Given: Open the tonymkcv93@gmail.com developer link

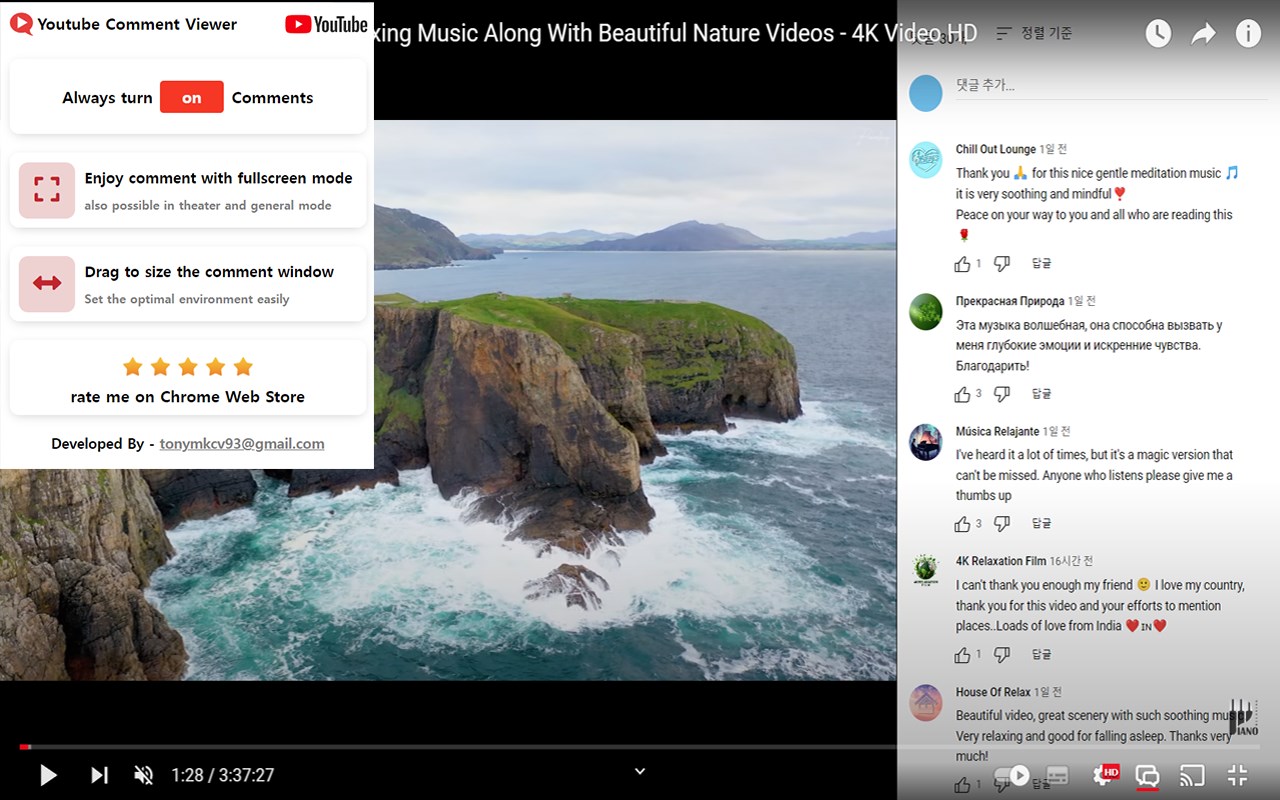Looking at the screenshot, I should 241,444.
